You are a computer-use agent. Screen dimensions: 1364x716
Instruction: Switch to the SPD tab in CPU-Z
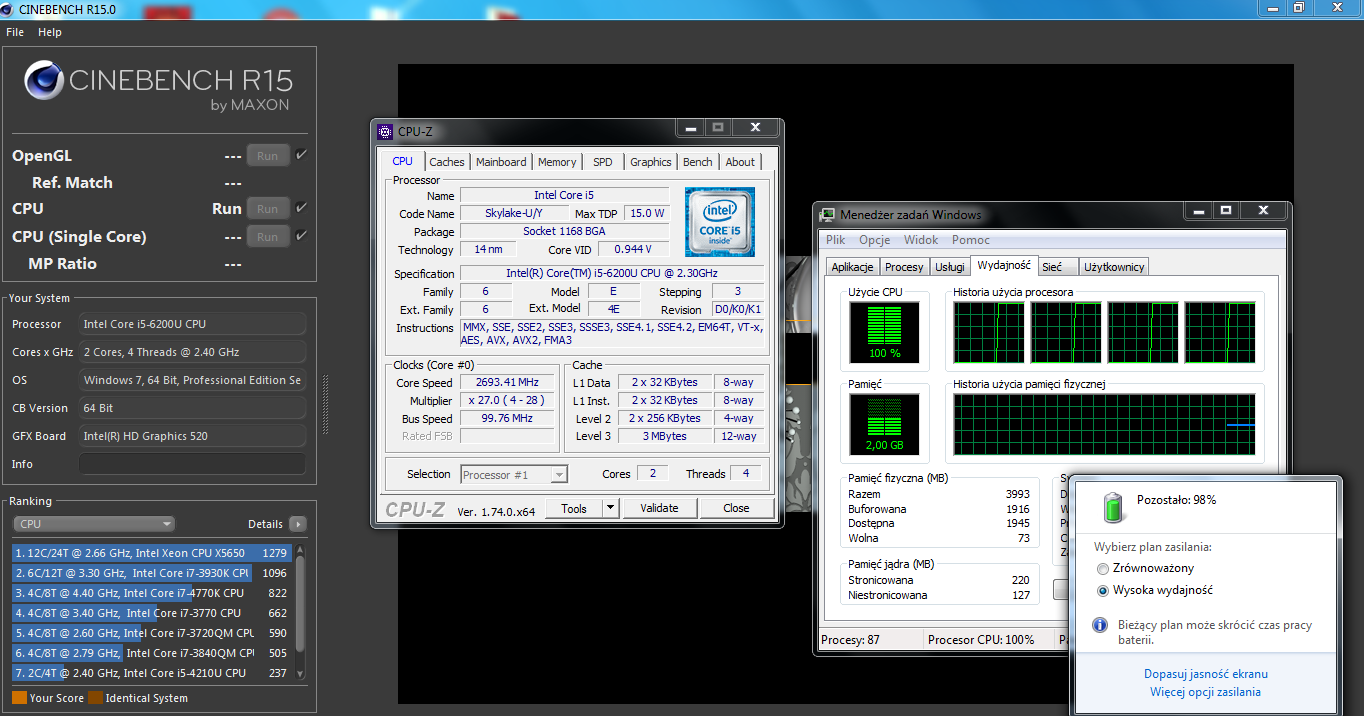(603, 162)
